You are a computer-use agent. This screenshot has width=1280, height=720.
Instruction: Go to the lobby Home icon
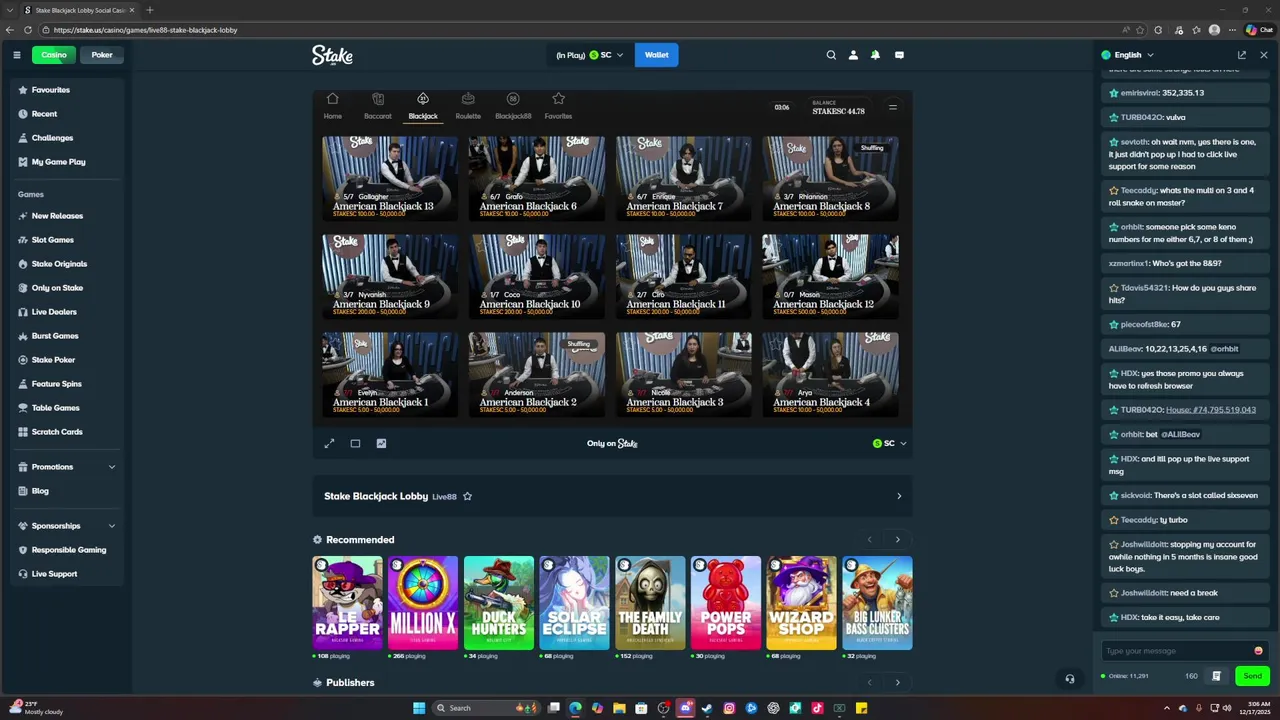pos(333,105)
